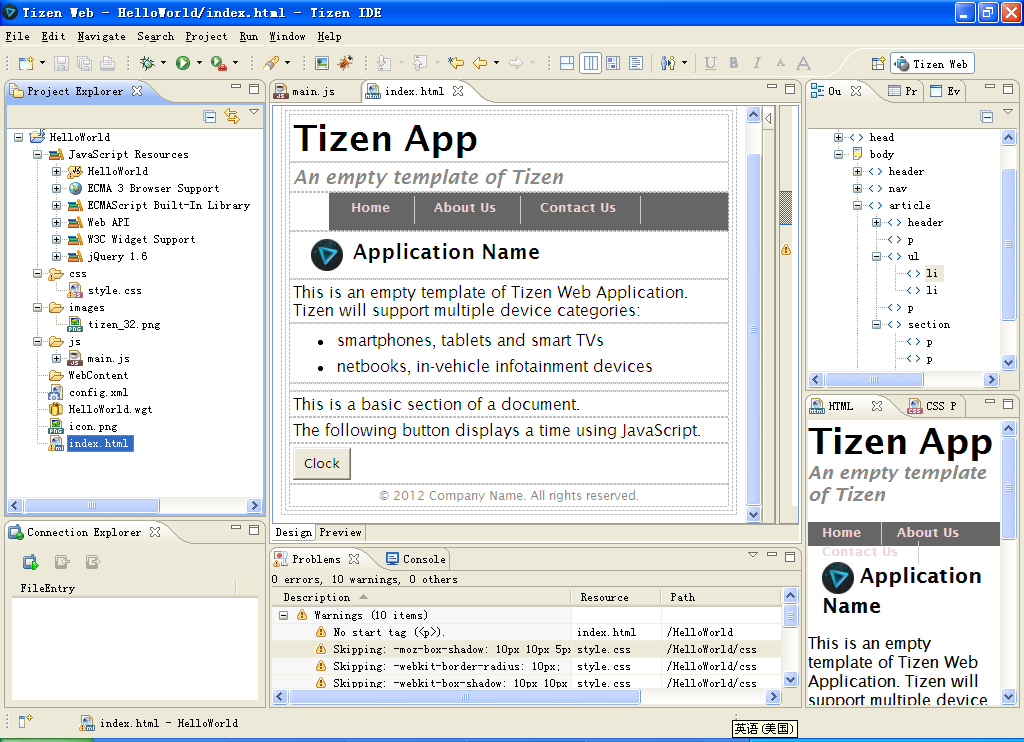Open the File menu
Screen dimensions: 1024x742
18,37
